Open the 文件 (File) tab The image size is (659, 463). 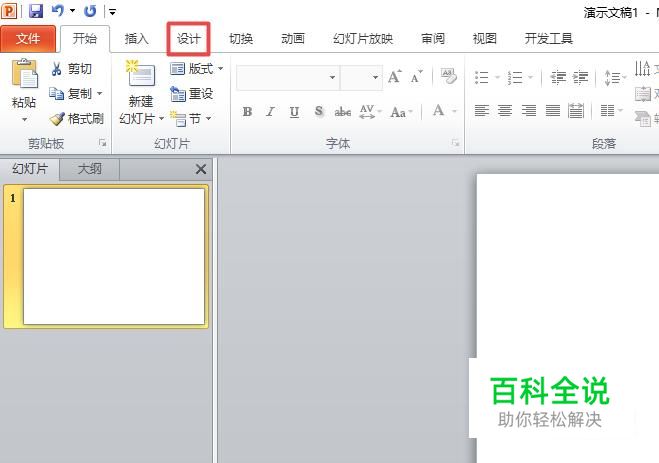(28, 39)
